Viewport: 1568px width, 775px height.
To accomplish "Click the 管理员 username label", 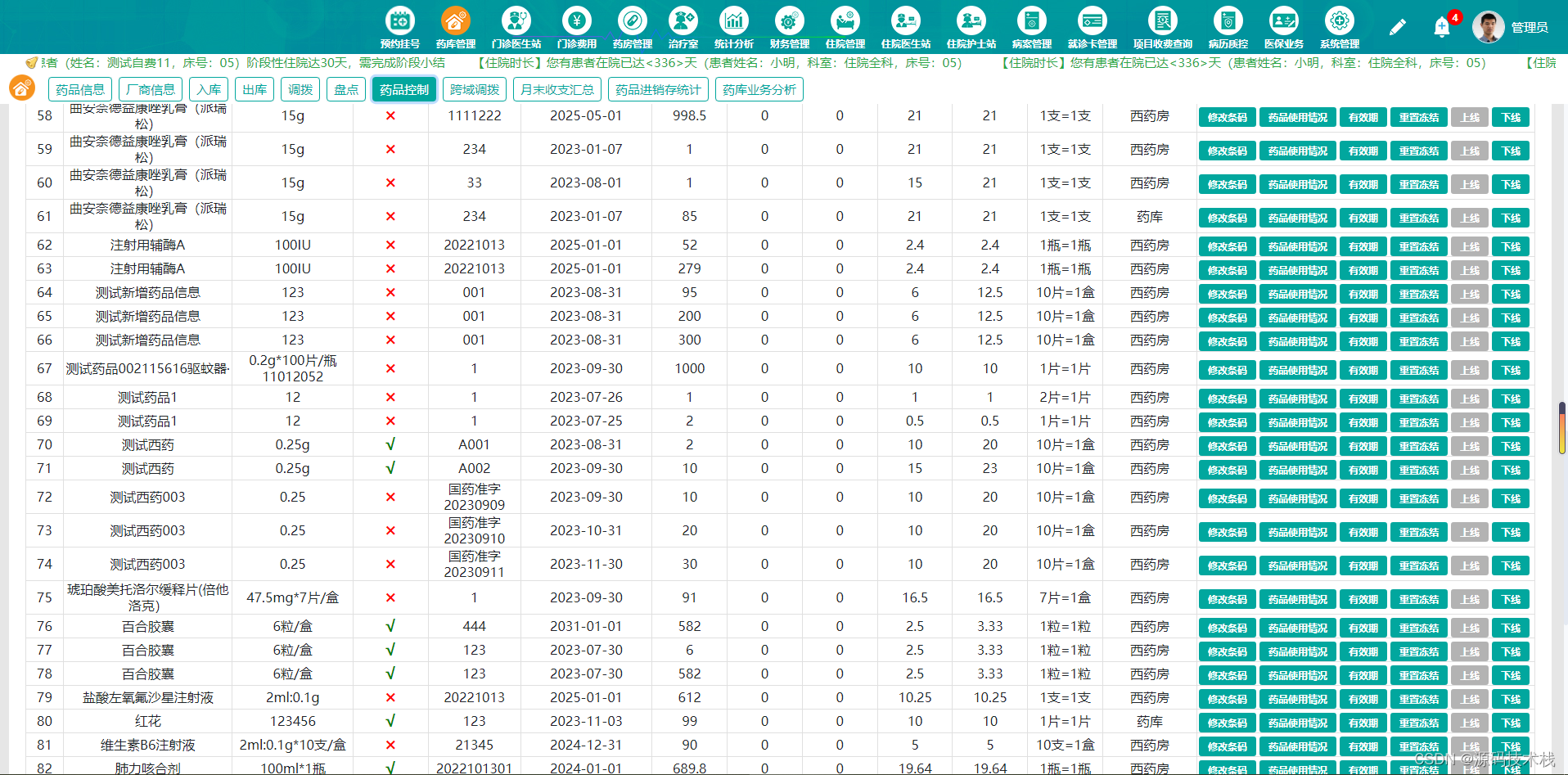I will tap(1530, 27).
